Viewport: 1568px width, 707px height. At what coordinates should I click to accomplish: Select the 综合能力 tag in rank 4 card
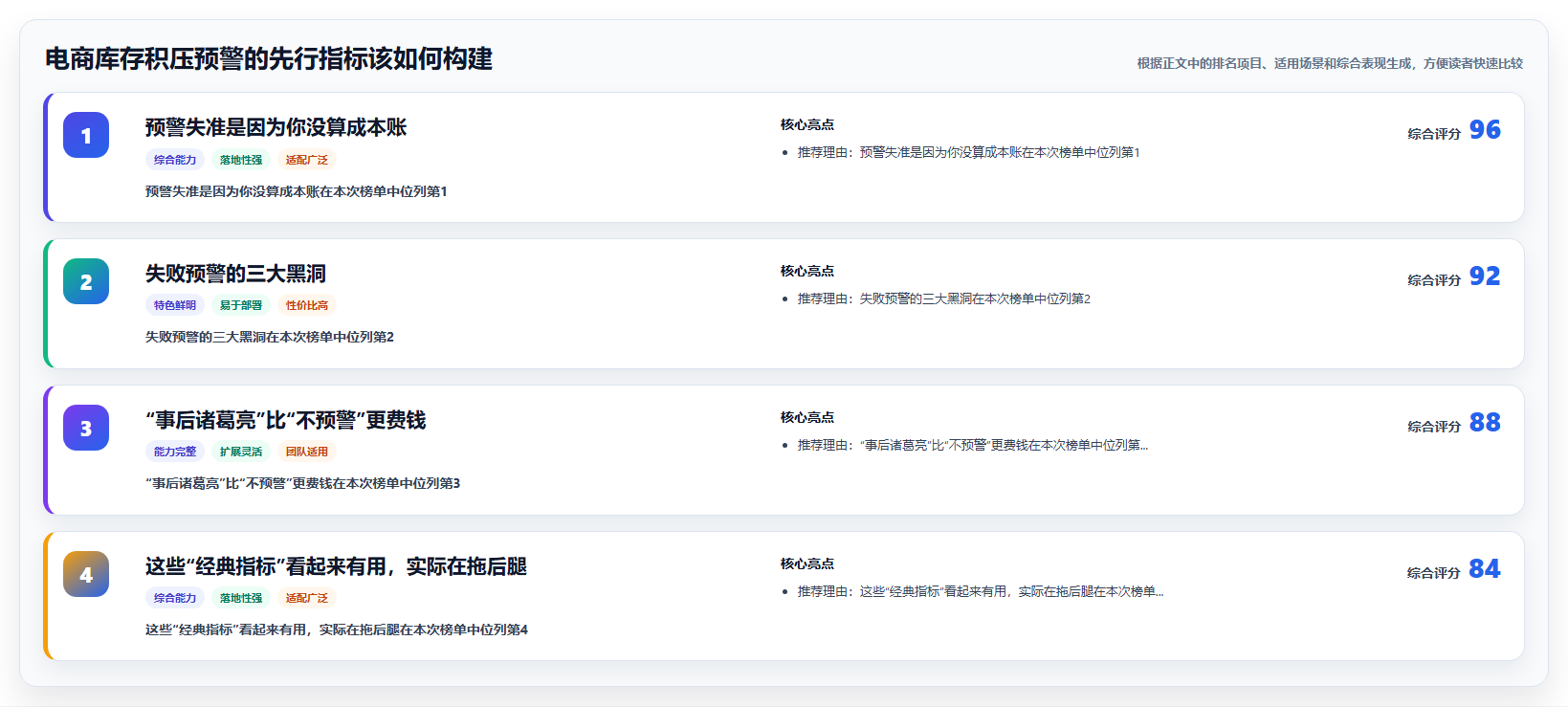(175, 598)
